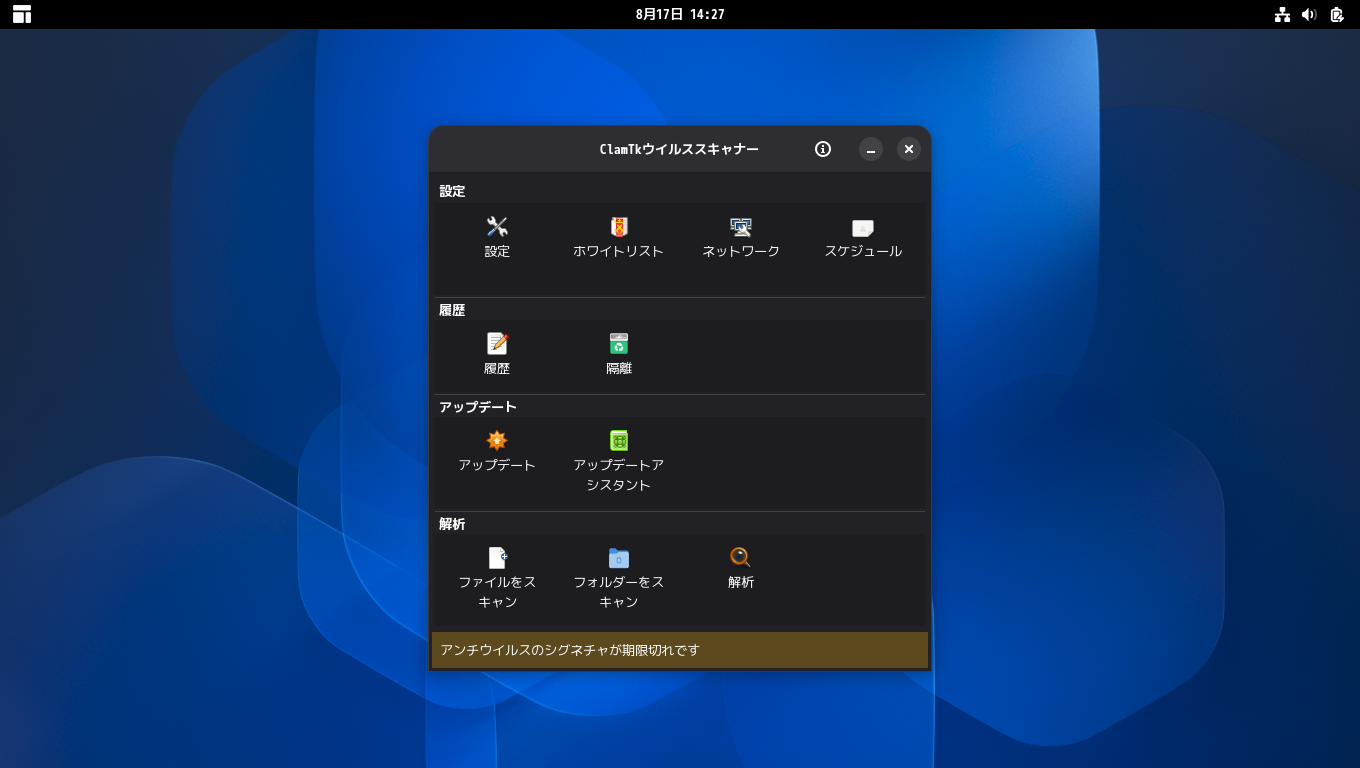Open the アップデートアシスタント icon
Viewport: 1360px width, 768px height.
(x=619, y=441)
